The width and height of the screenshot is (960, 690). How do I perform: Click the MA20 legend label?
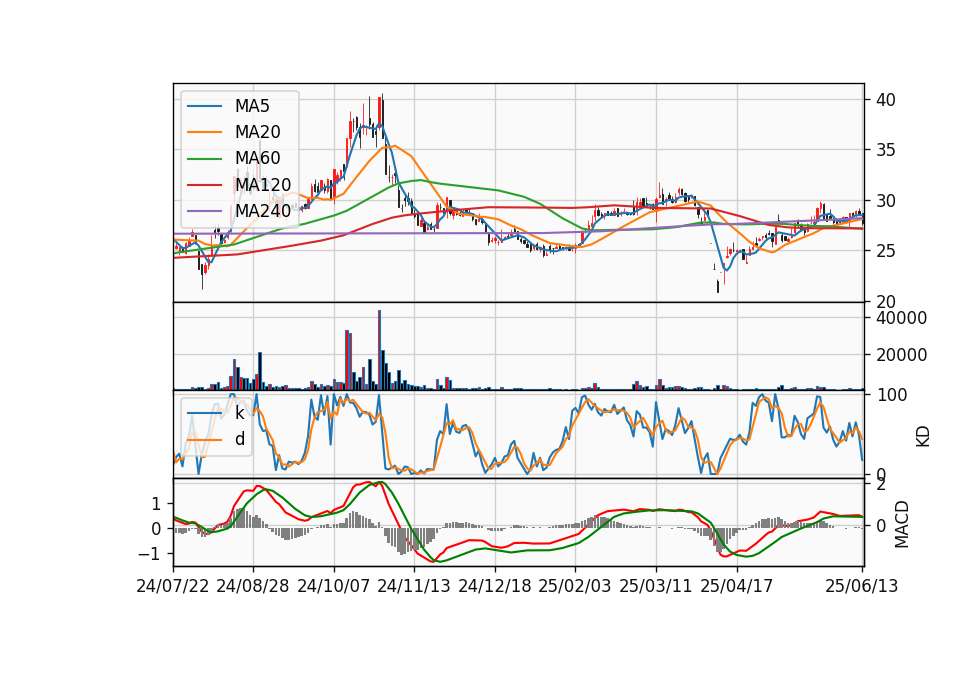pyautogui.click(x=257, y=132)
